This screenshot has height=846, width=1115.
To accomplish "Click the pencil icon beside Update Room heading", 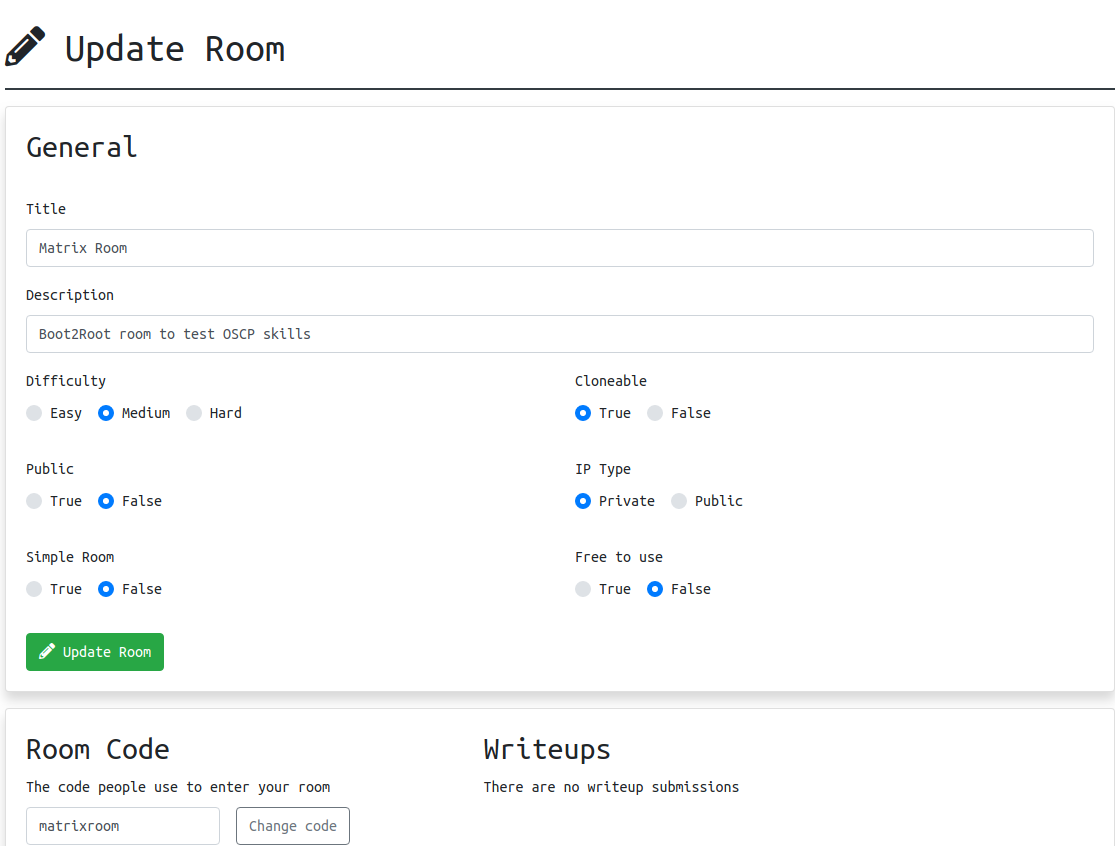I will click(x=25, y=48).
